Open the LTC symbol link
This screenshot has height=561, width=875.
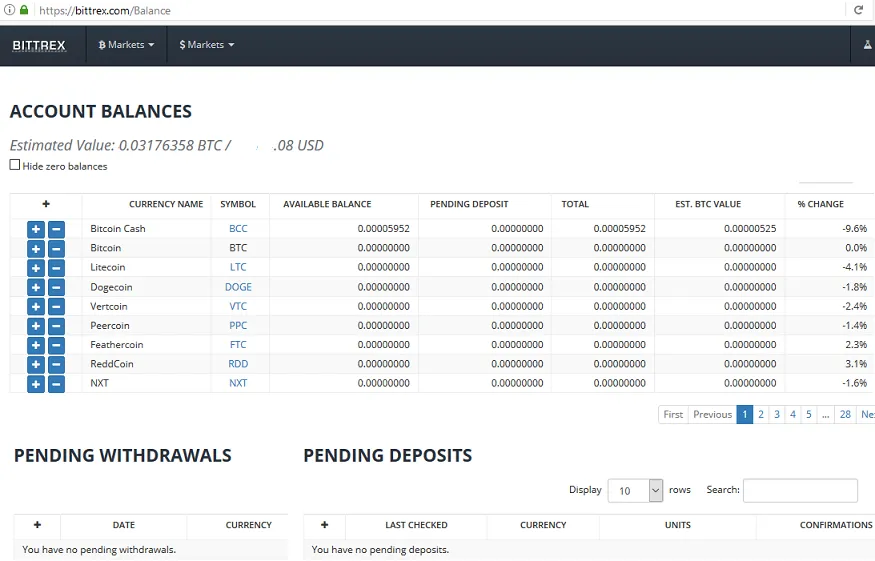pos(238,267)
